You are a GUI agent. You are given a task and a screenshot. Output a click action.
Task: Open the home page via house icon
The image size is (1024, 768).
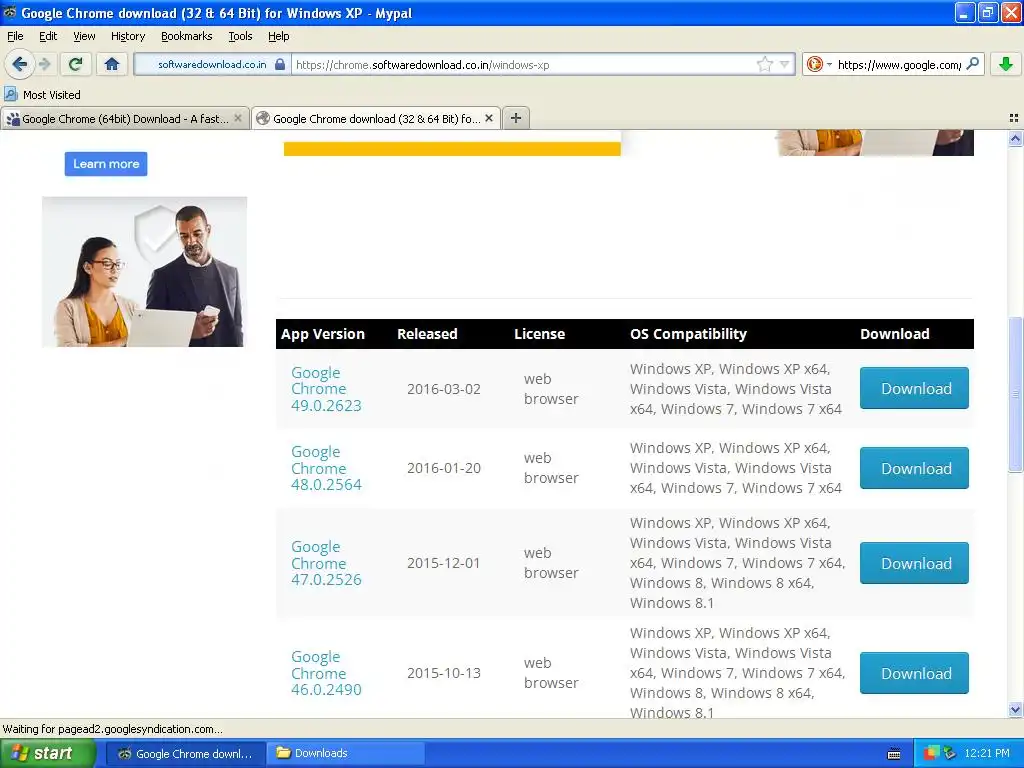(112, 64)
